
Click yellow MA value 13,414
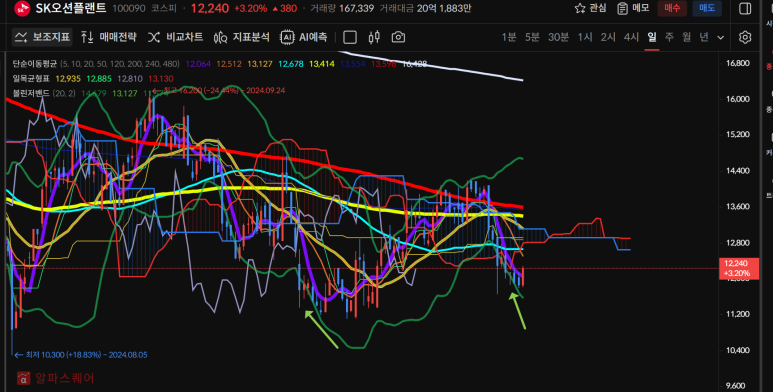click(321, 64)
